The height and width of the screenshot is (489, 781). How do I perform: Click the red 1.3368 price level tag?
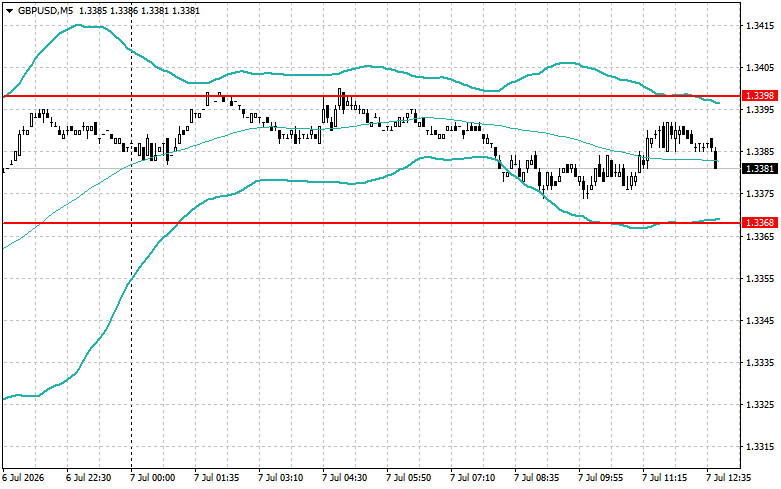click(760, 223)
